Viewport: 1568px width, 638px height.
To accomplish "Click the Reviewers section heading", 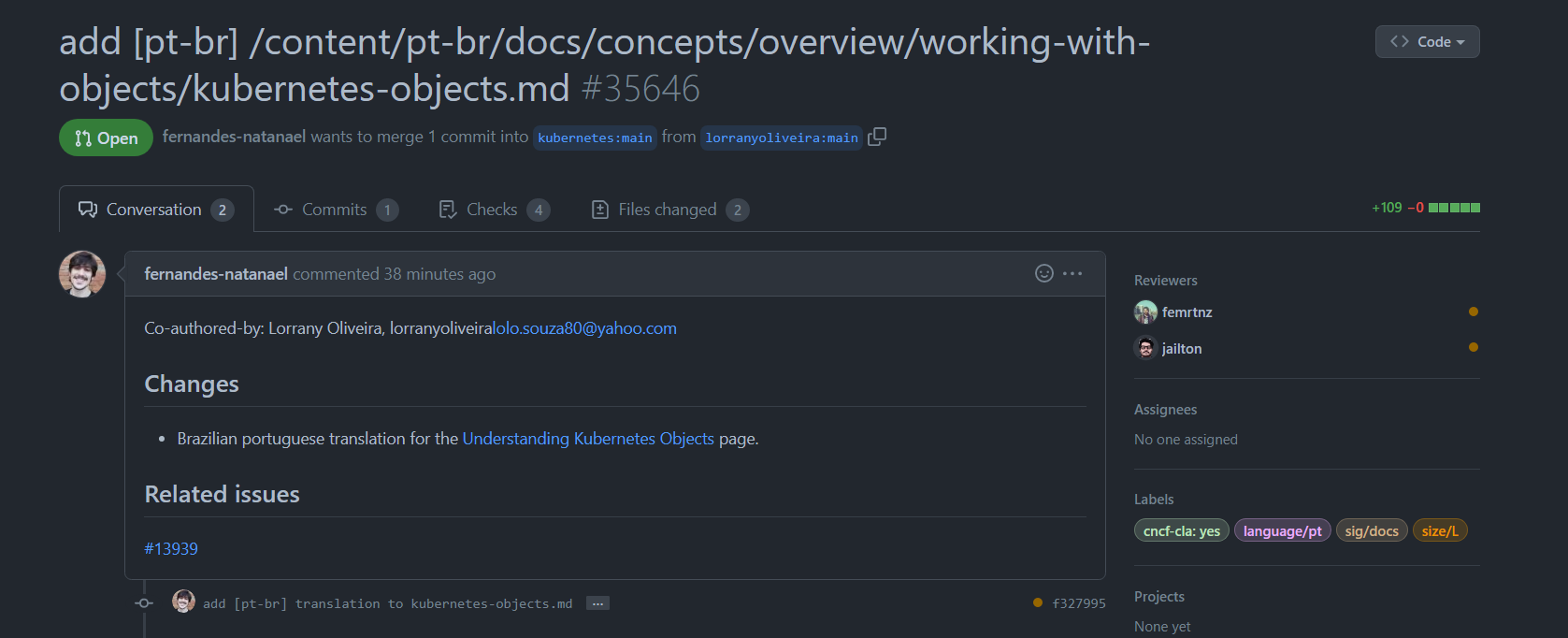I will 1166,281.
